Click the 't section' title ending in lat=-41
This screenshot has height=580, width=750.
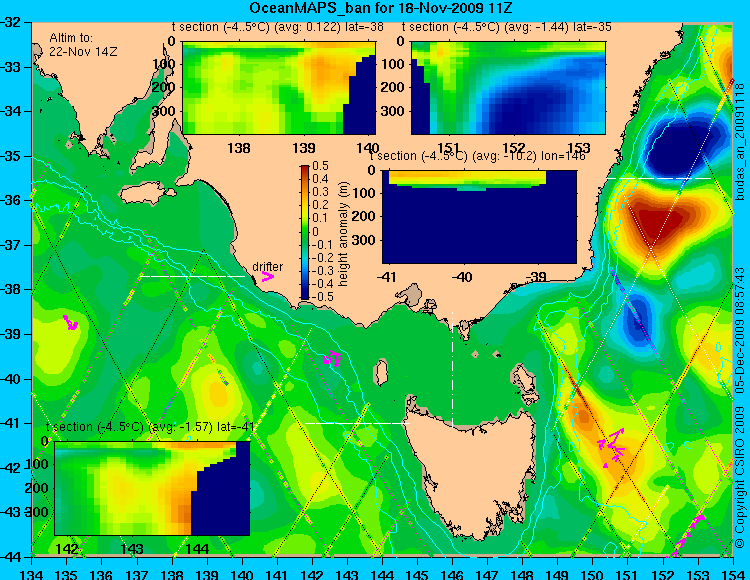coord(150,427)
